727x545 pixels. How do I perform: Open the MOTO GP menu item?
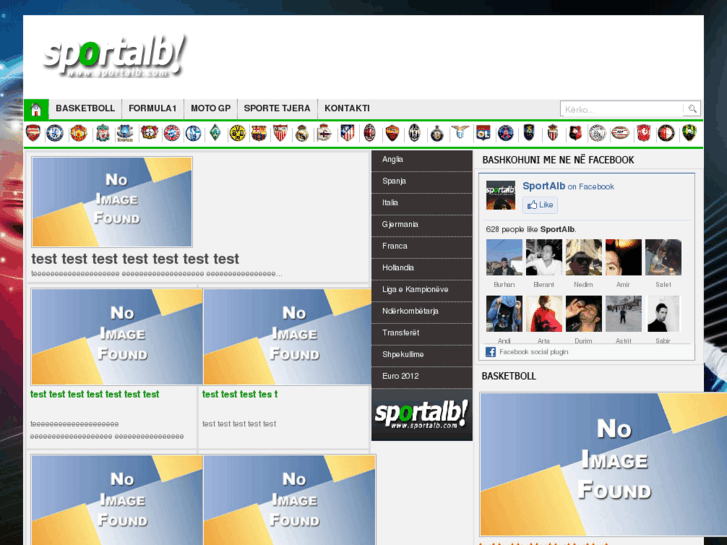[x=210, y=109]
